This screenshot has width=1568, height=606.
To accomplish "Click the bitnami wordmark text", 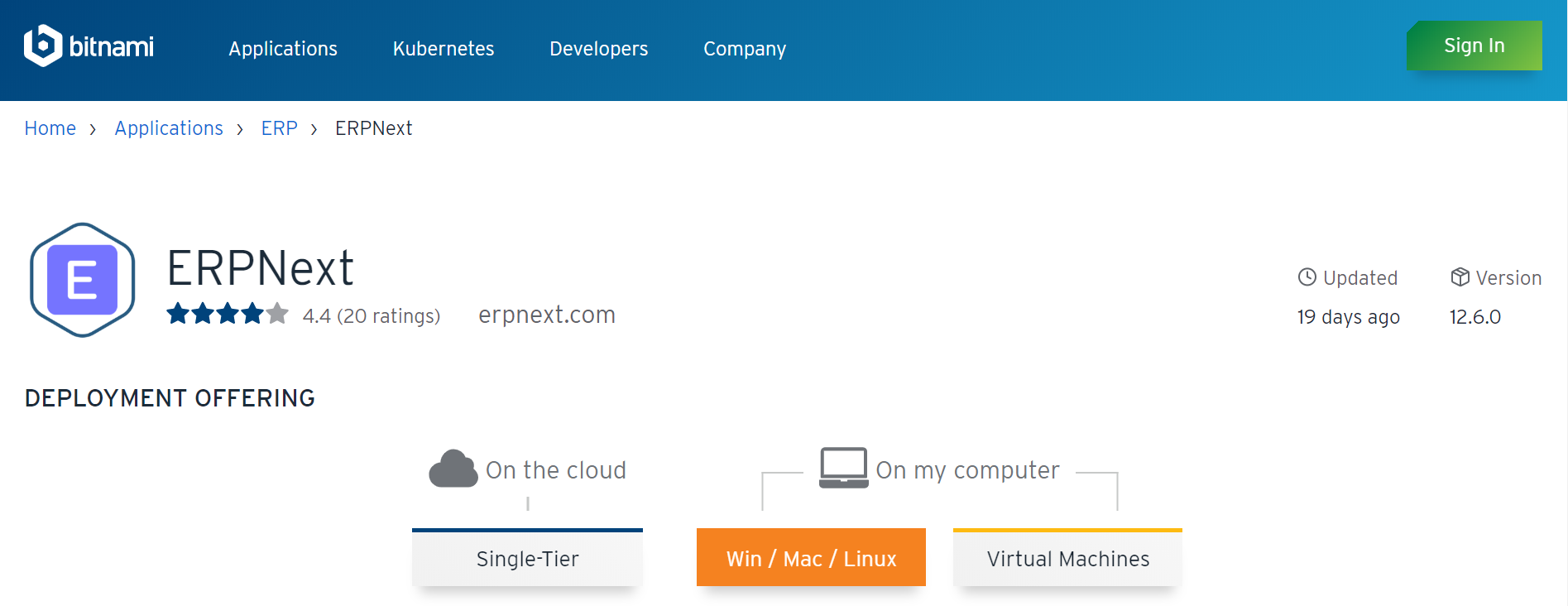I will click(112, 46).
